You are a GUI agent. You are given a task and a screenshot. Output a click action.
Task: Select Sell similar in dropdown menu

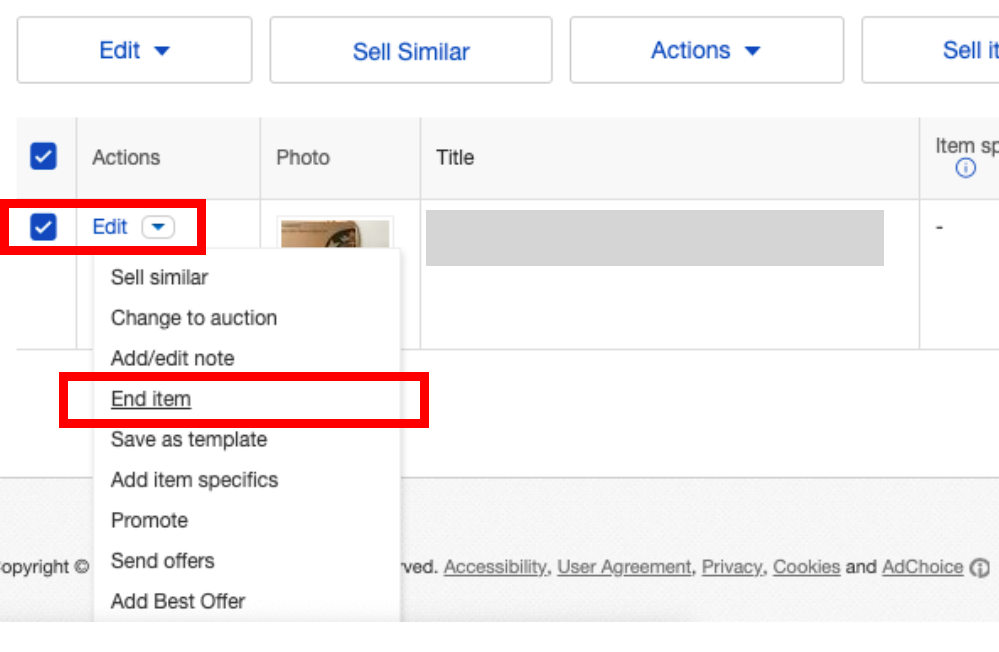click(159, 277)
